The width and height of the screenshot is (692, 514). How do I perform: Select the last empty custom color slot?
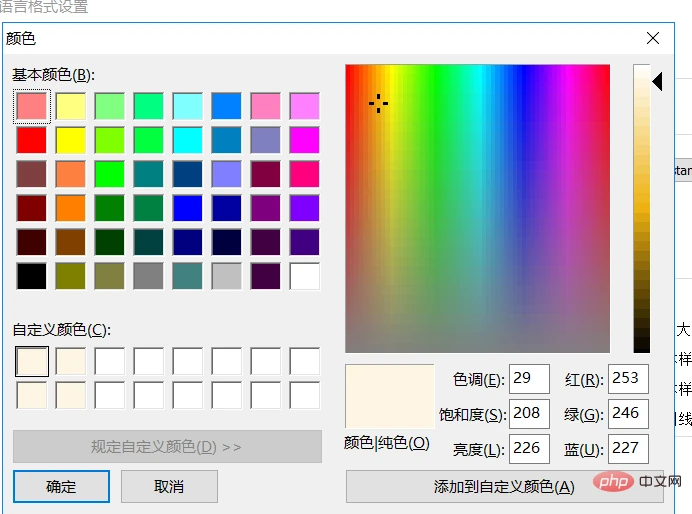[x=304, y=395]
